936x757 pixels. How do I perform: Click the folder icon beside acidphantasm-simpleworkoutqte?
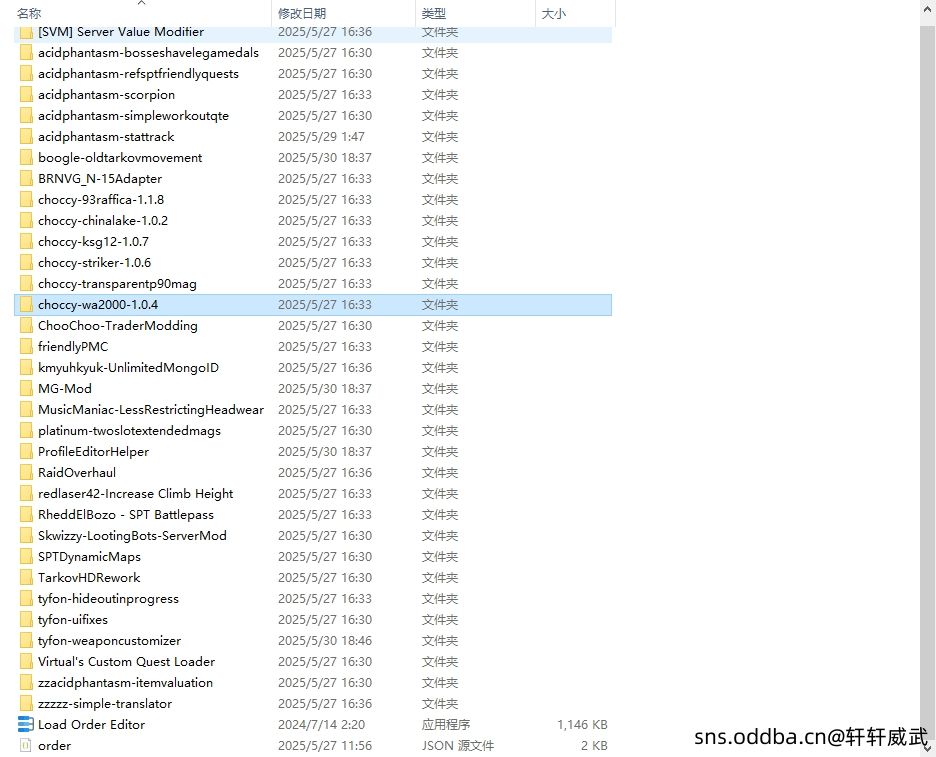(x=26, y=116)
